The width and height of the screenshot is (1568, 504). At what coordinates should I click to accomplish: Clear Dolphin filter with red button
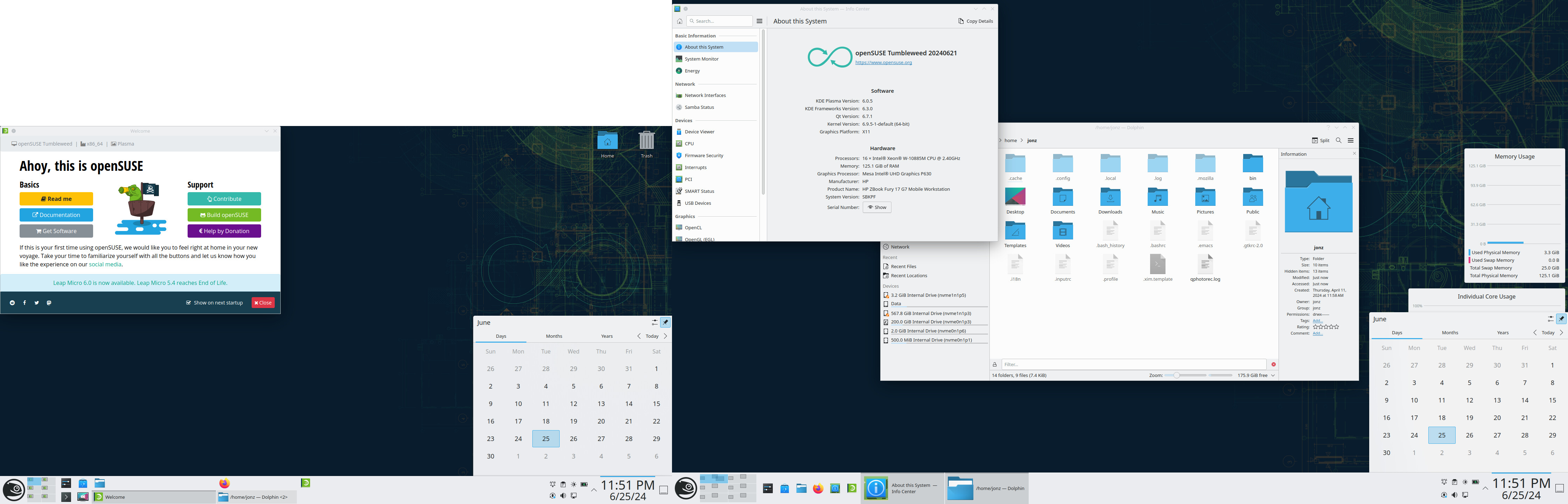point(1273,365)
